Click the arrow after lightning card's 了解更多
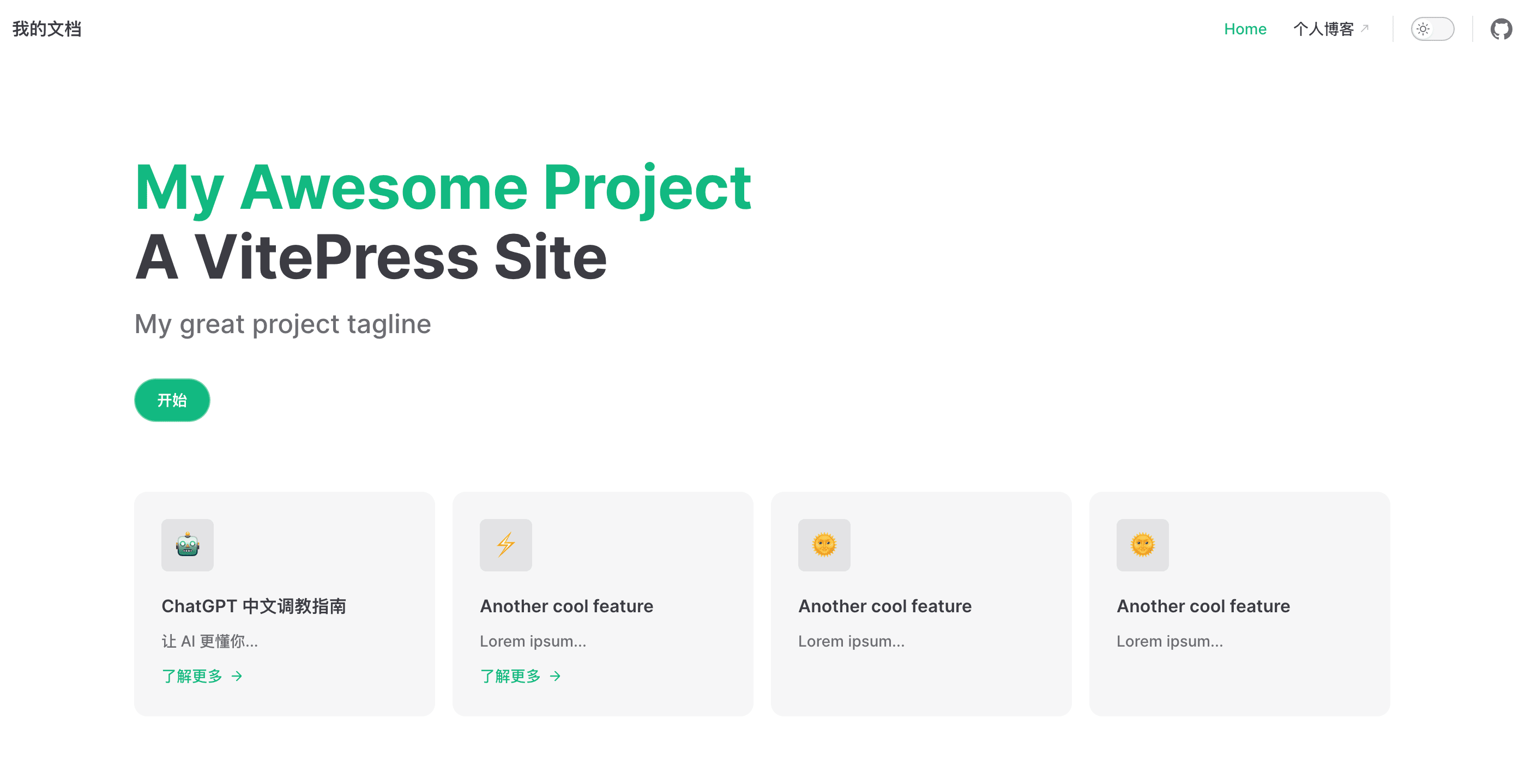This screenshot has height=784, width=1519. coord(555,676)
